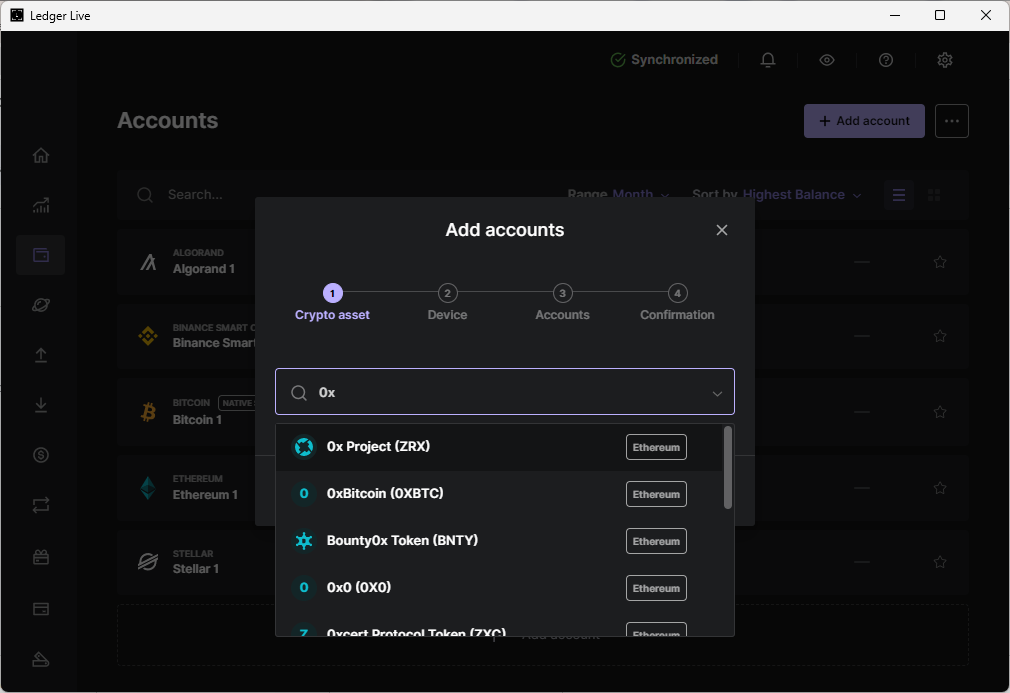Open the Market chart icon in sidebar

coord(41,205)
